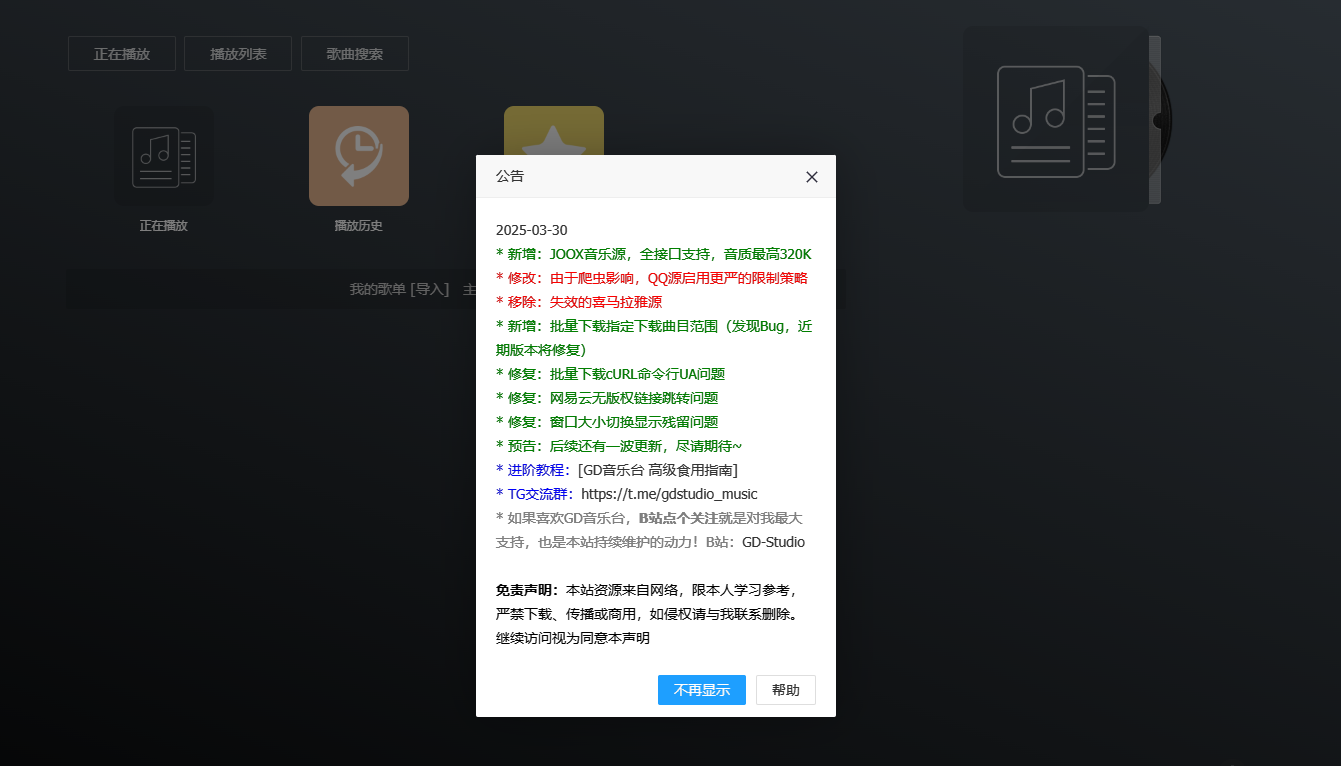This screenshot has width=1341, height=766.
Task: Click the bold B站点个关注 text
Action: pyautogui.click(x=677, y=518)
